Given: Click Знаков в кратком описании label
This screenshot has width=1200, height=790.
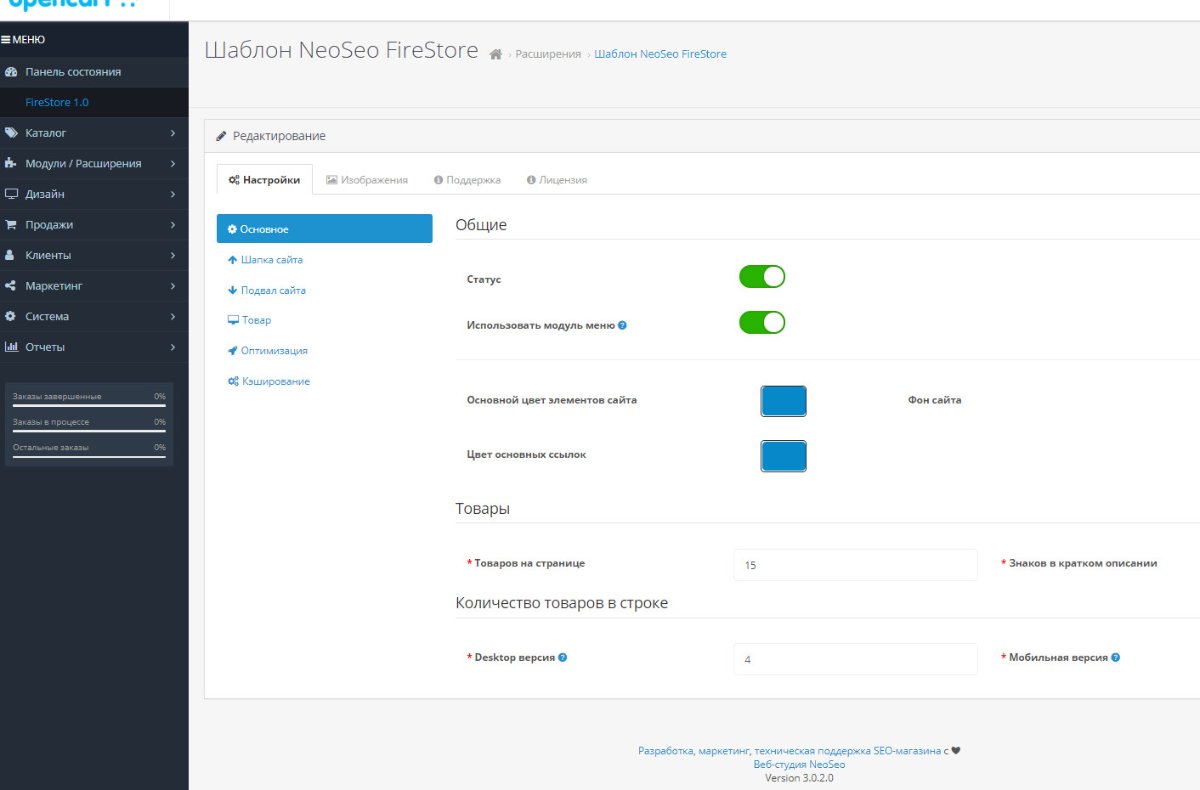Looking at the screenshot, I should tap(1082, 563).
